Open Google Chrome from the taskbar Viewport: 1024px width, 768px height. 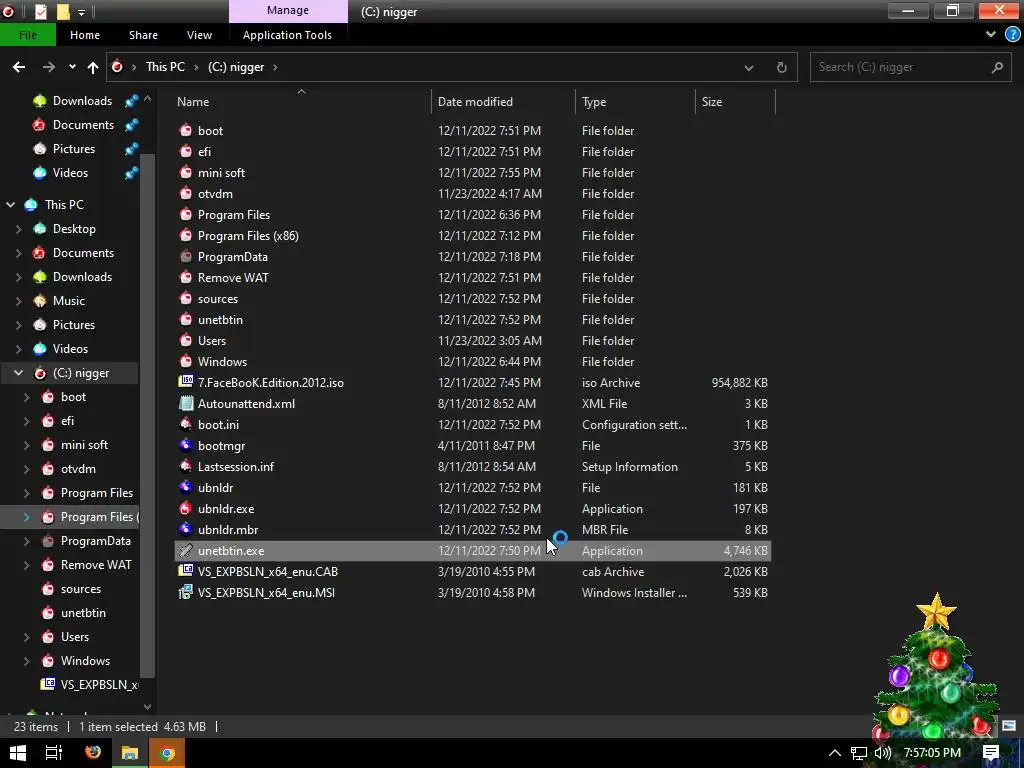(x=167, y=753)
